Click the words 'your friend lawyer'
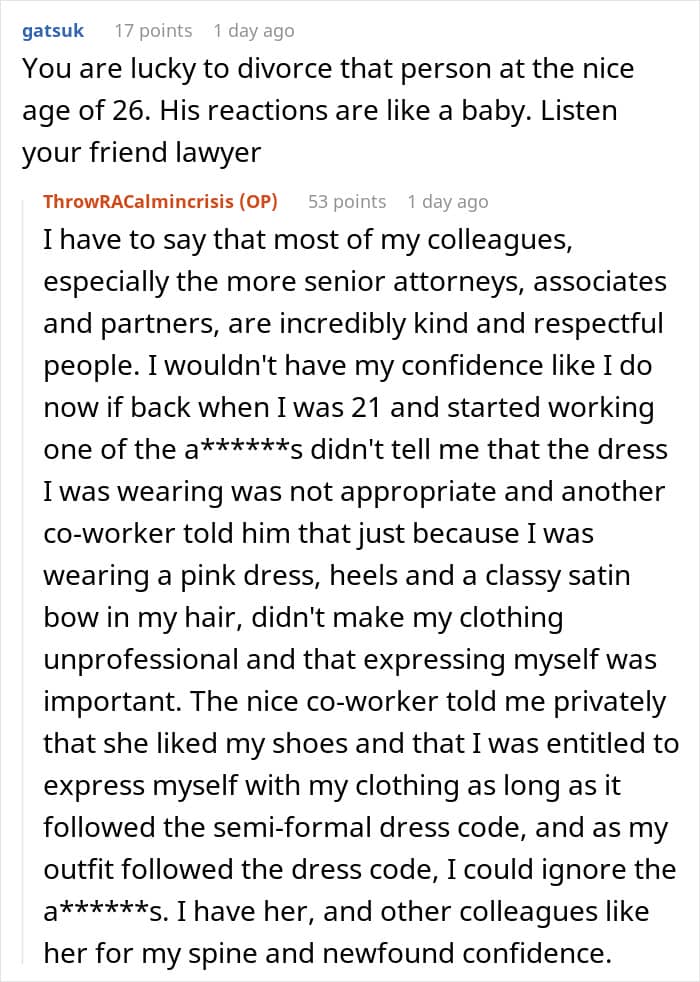This screenshot has height=982, width=700. pyautogui.click(x=142, y=153)
